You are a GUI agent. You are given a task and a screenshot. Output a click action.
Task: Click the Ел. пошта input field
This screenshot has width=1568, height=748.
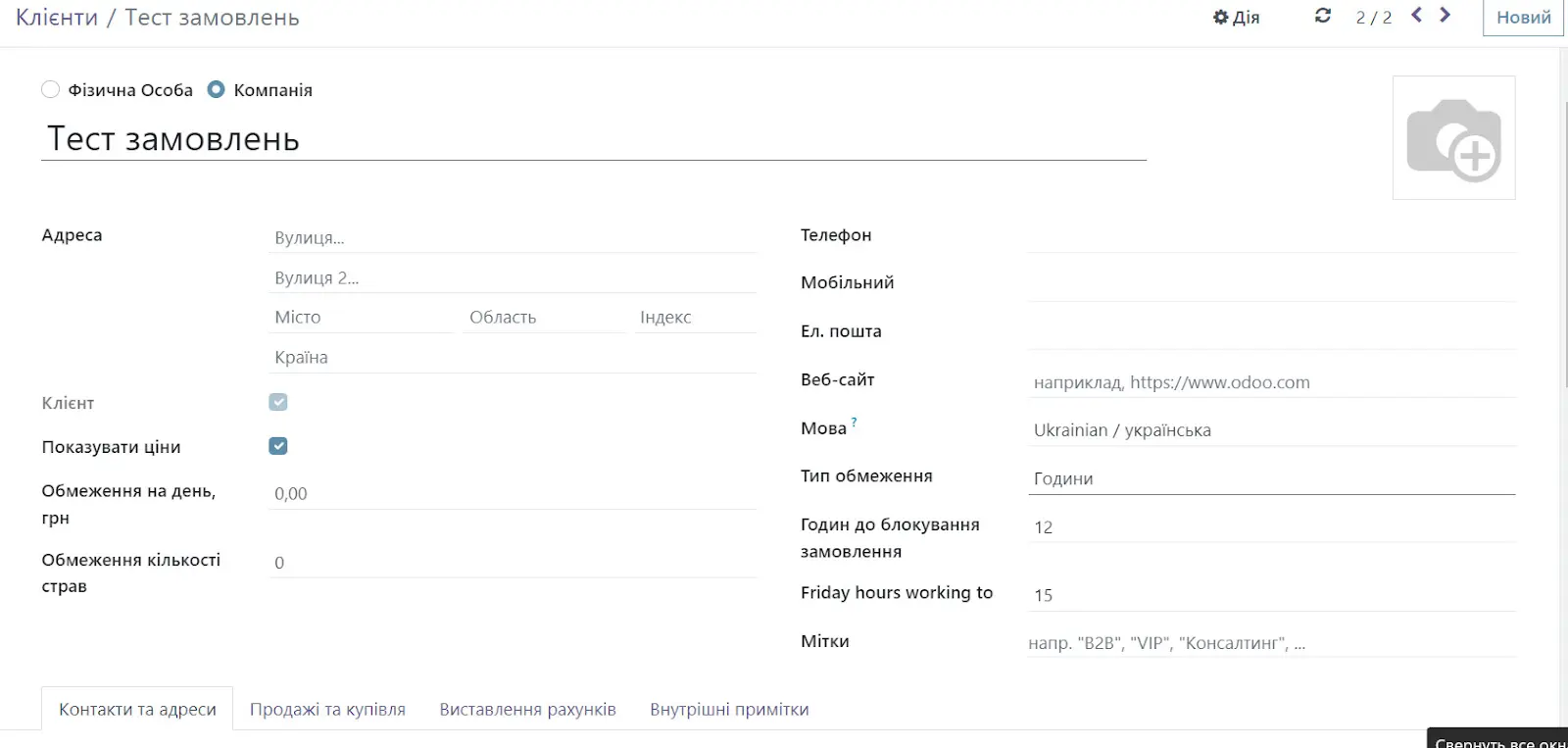click(x=1271, y=333)
